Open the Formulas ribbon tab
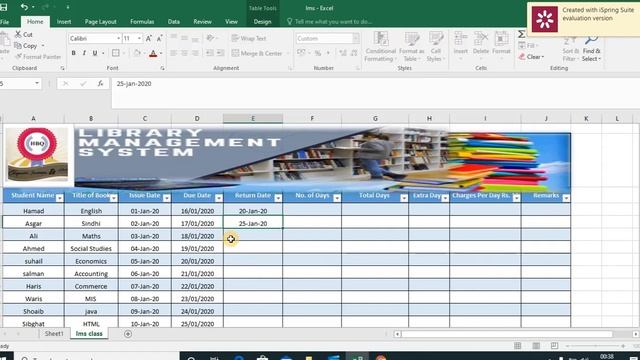 [x=142, y=22]
